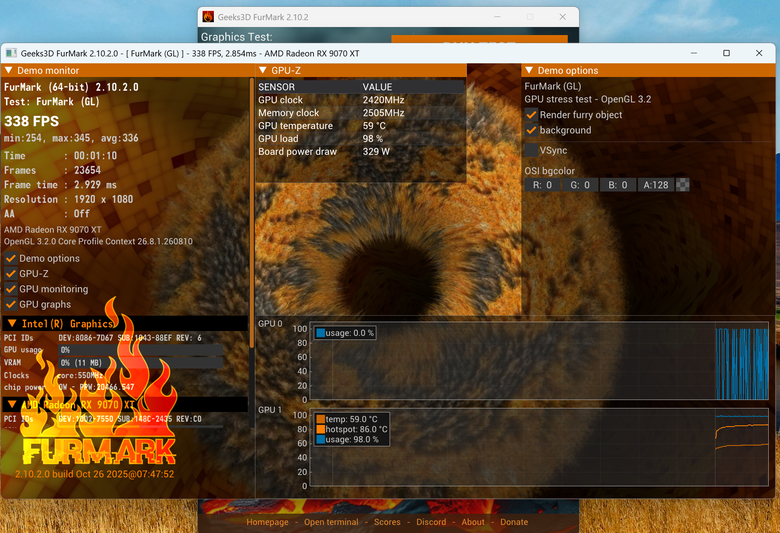This screenshot has height=533, width=780.
Task: Click the Donate link
Action: [514, 522]
